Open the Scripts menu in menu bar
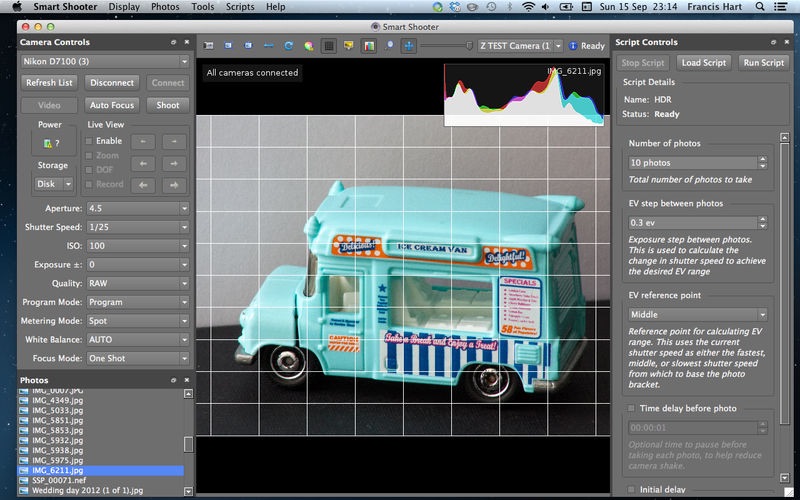This screenshot has height=500, width=800. tap(240, 7)
